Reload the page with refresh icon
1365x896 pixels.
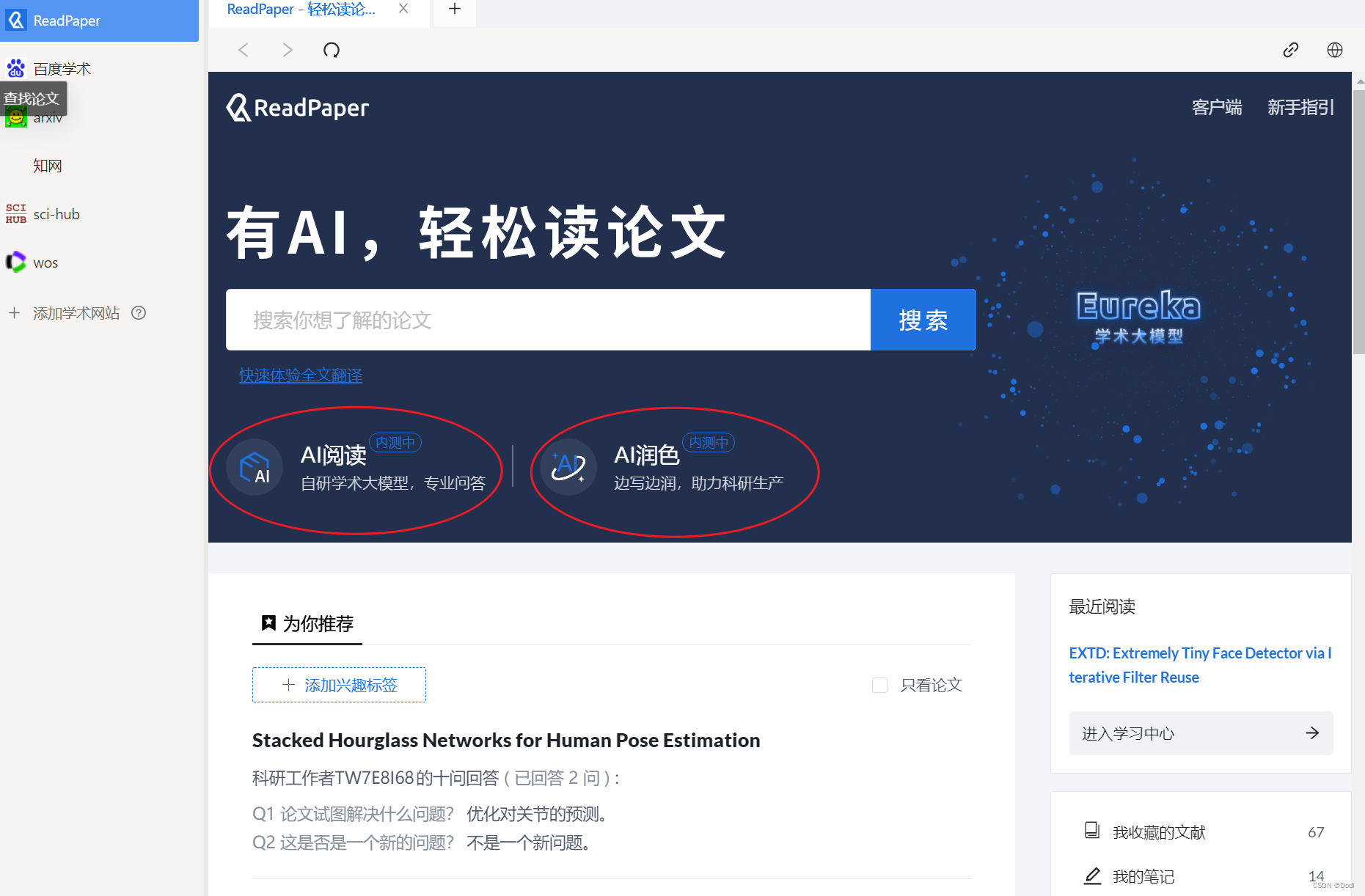(x=332, y=50)
